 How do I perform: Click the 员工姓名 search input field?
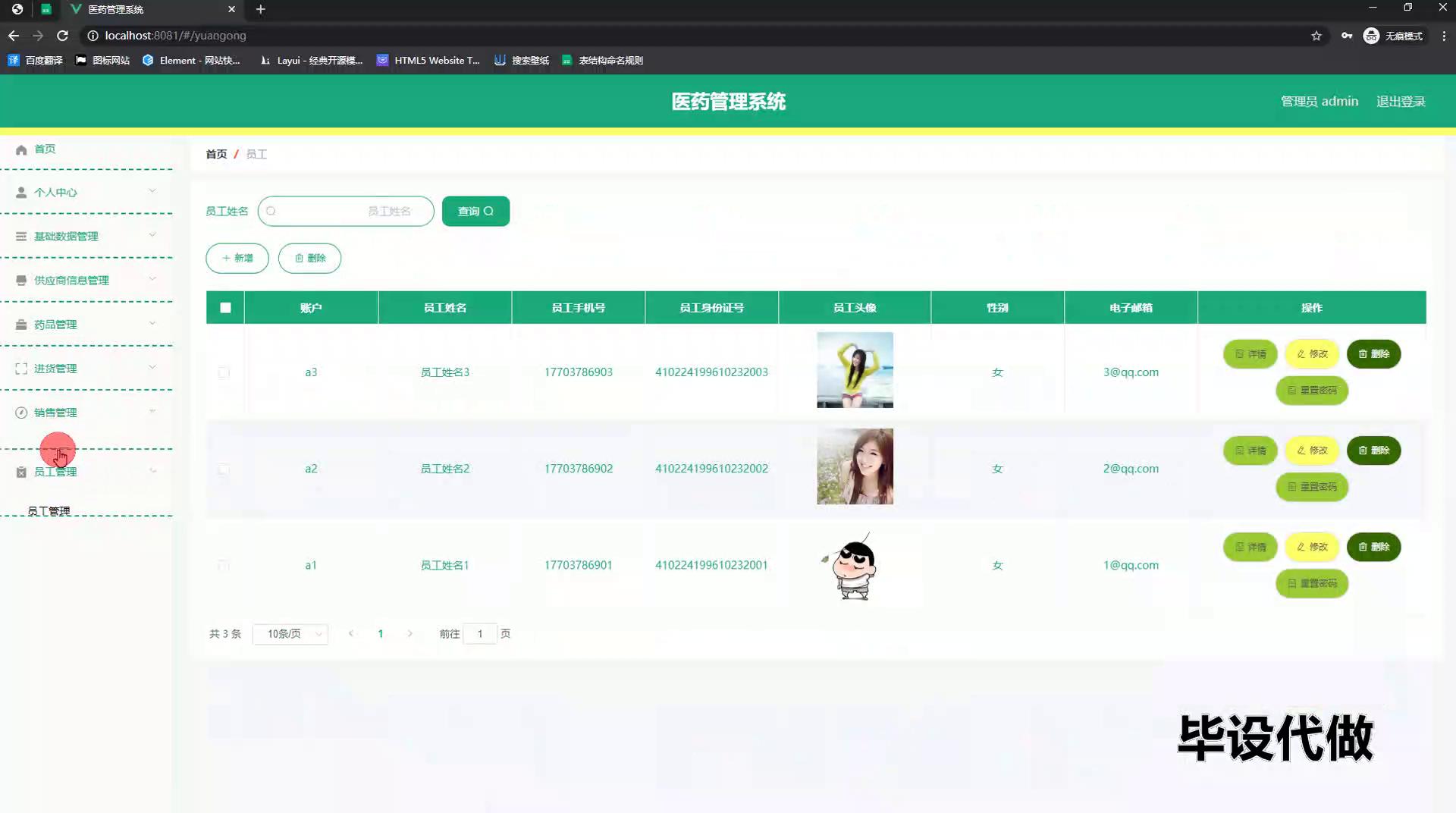(x=346, y=212)
